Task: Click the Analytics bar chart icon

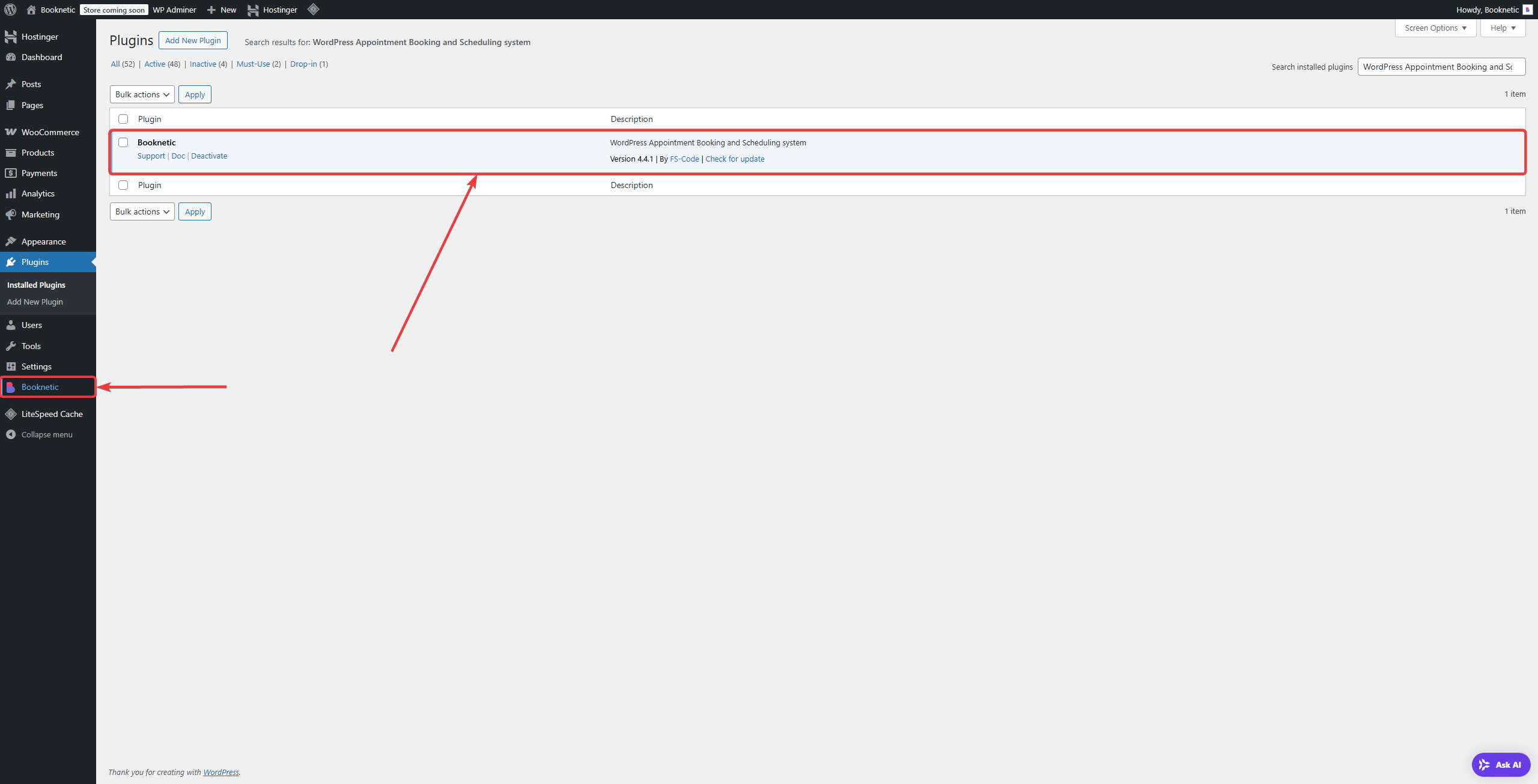Action: (11, 193)
